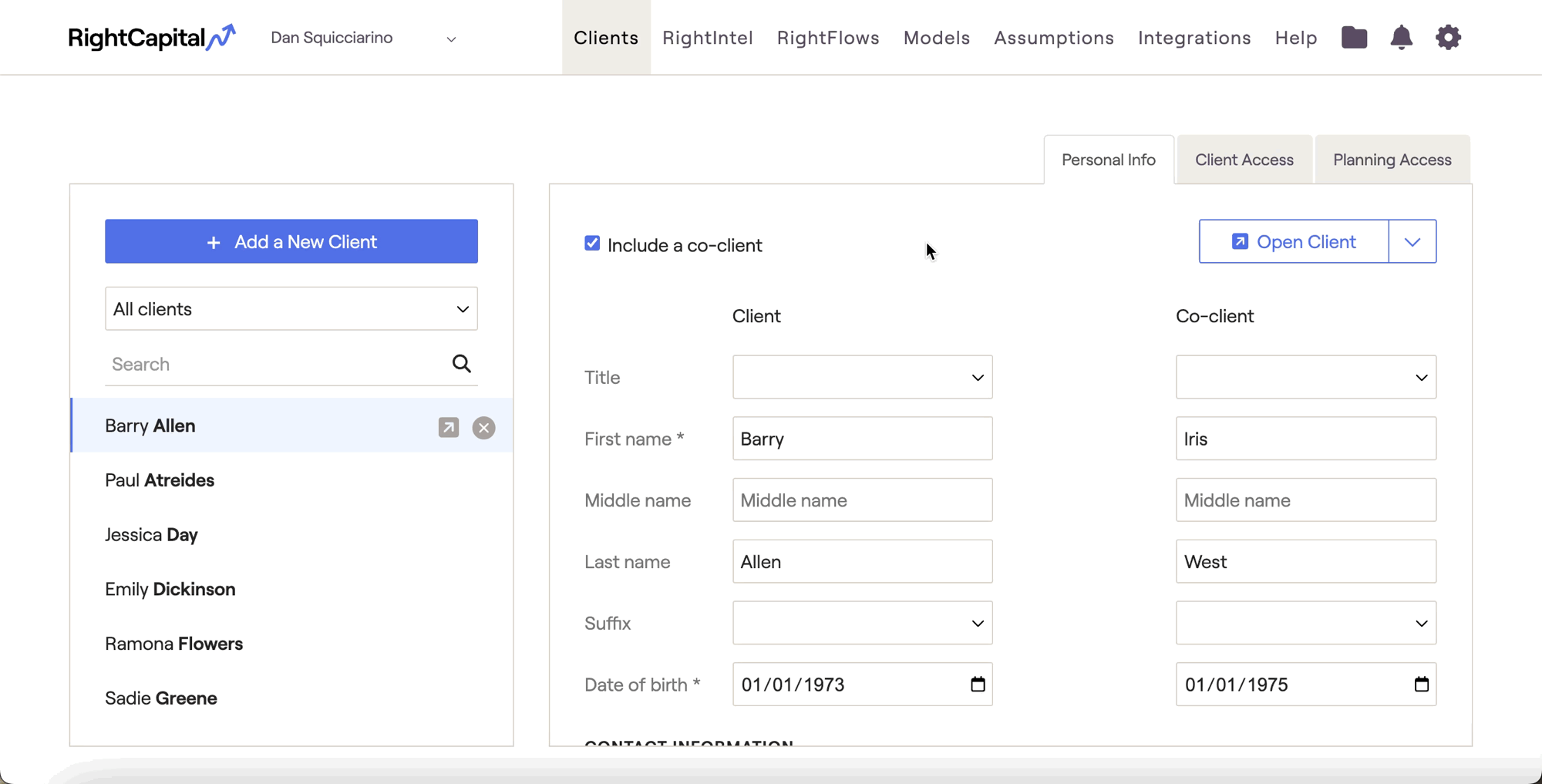
Task: Click the Add a New Client button
Action: (291, 241)
